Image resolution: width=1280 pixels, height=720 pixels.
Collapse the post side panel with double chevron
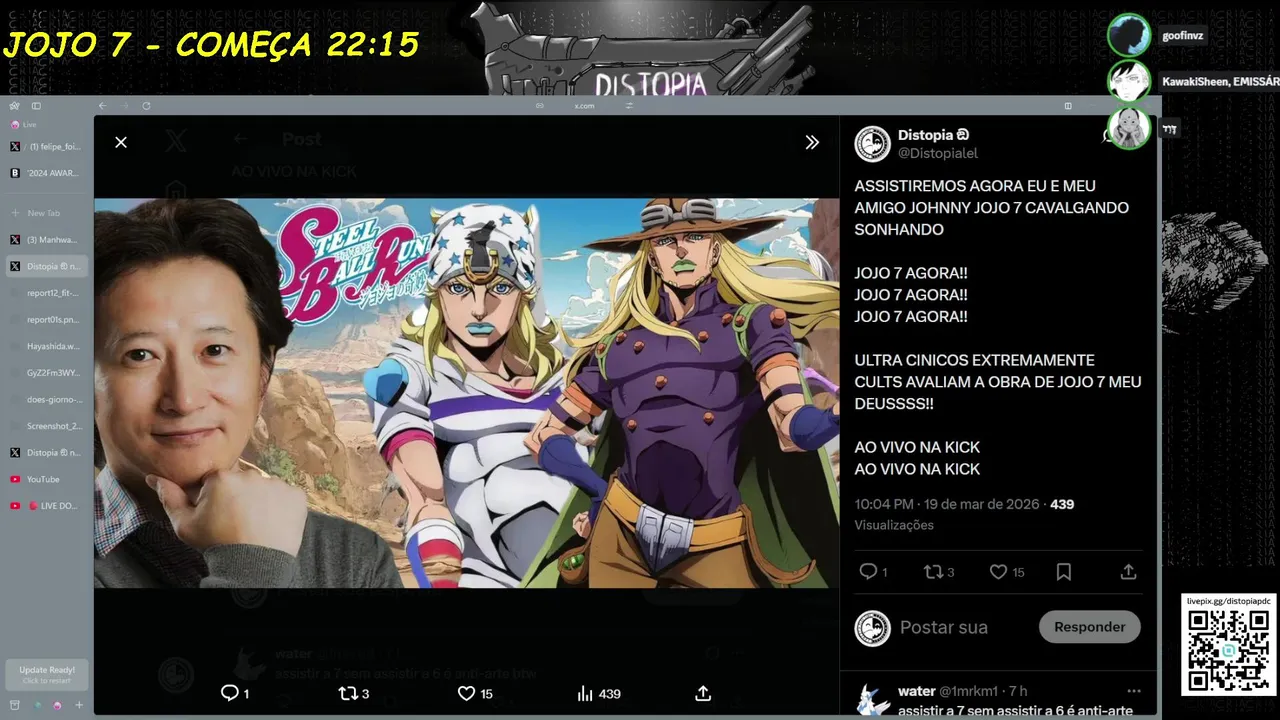pos(812,142)
